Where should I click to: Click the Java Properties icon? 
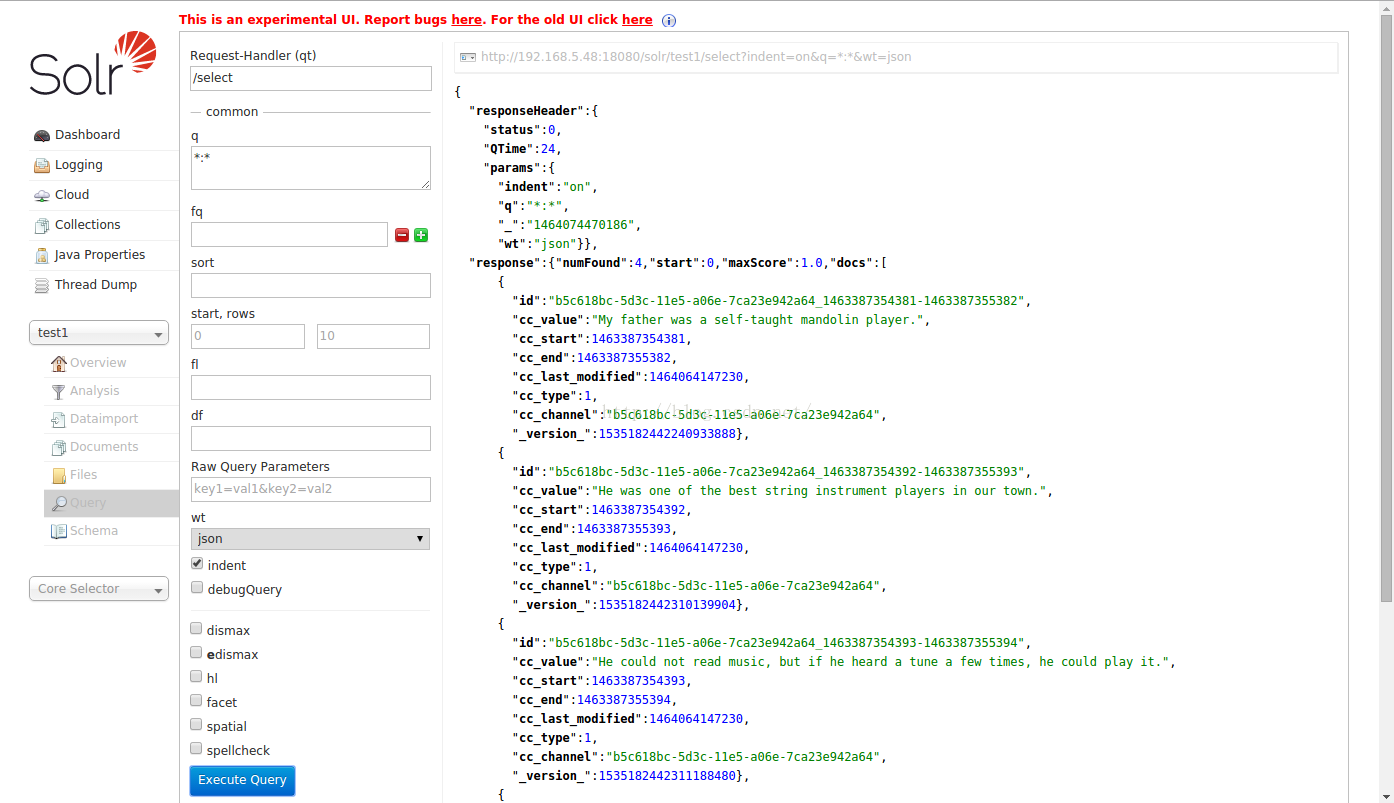pyautogui.click(x=42, y=256)
